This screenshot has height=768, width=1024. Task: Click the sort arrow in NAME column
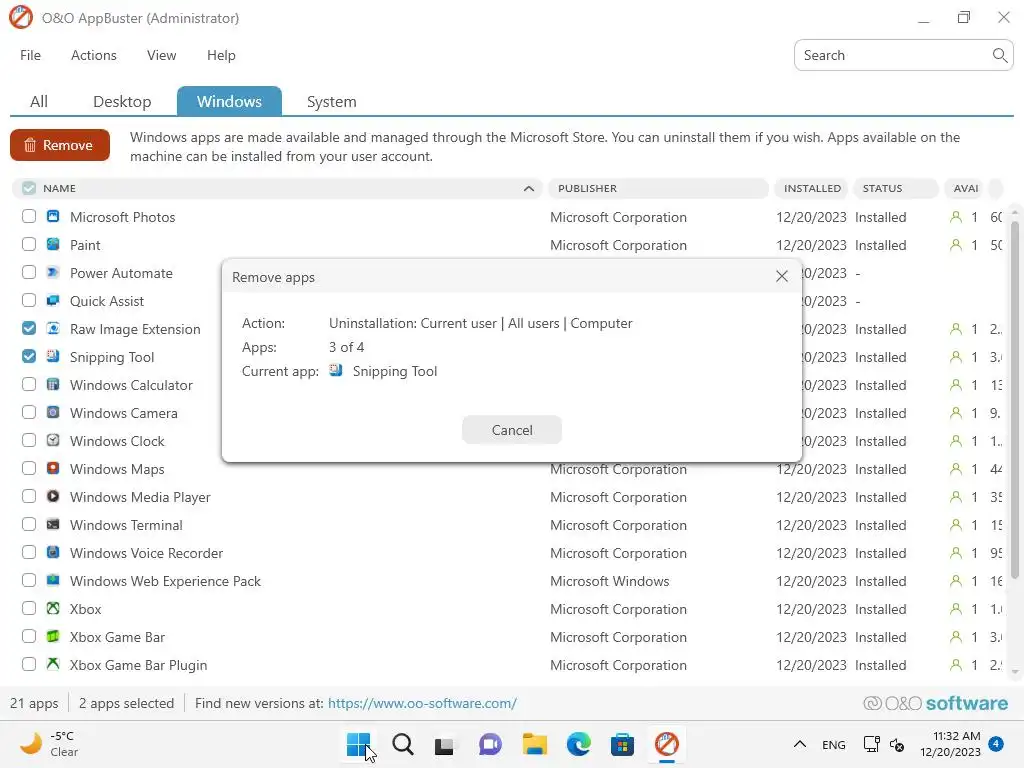(x=529, y=189)
